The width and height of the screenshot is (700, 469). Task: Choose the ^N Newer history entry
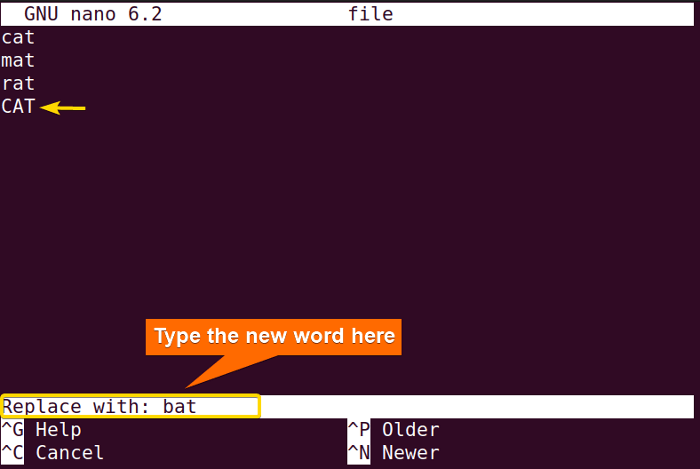393,452
